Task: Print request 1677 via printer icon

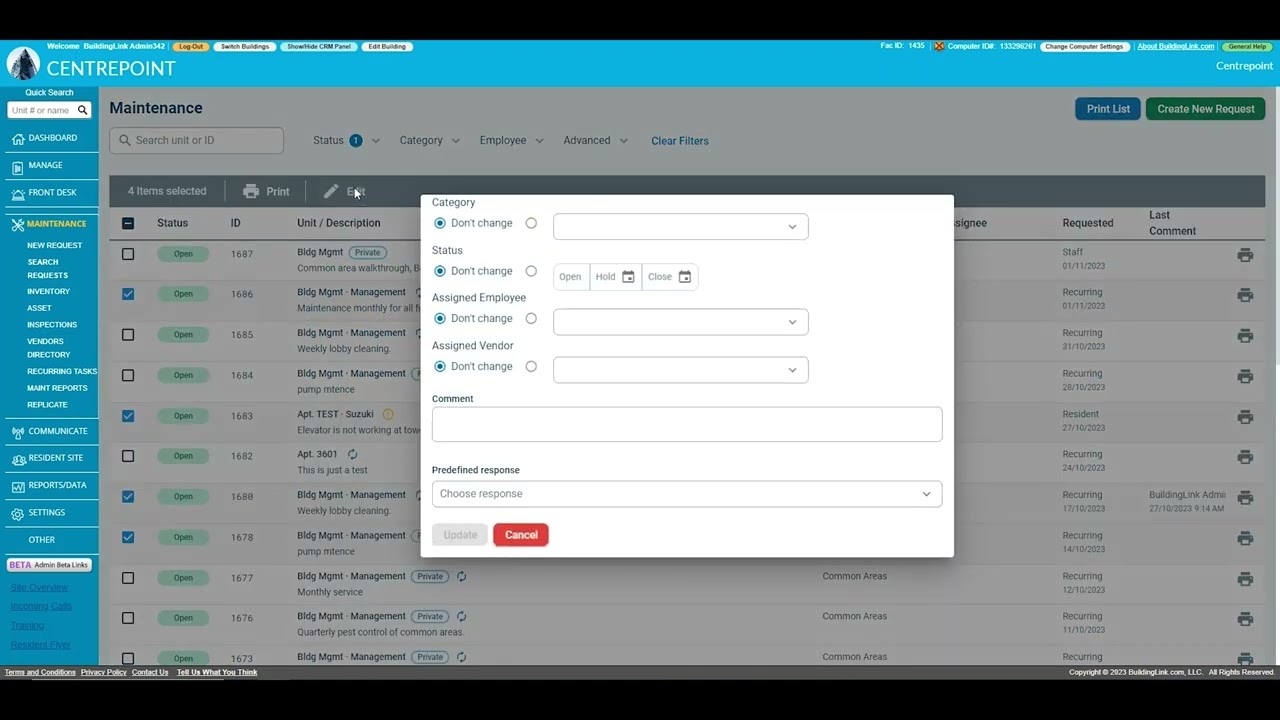Action: pos(1245,579)
